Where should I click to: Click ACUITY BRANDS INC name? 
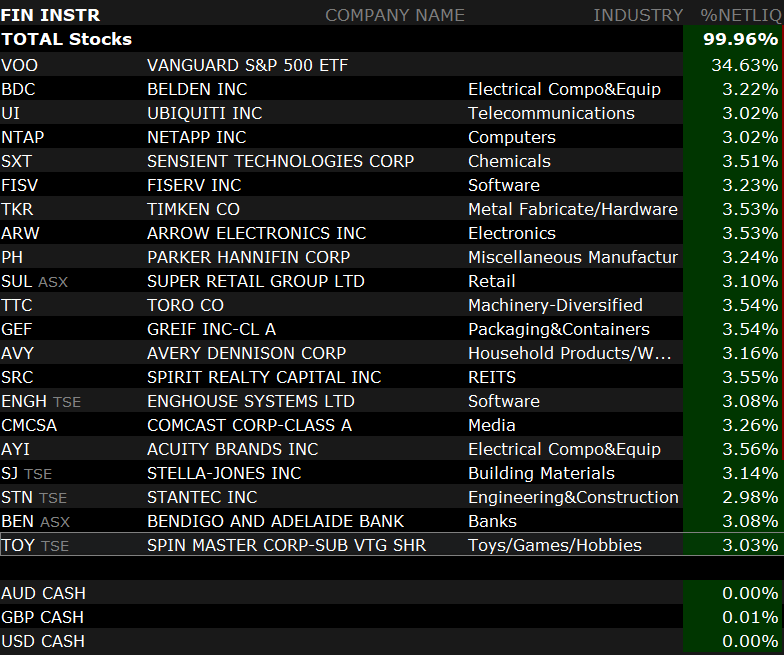[x=232, y=449]
